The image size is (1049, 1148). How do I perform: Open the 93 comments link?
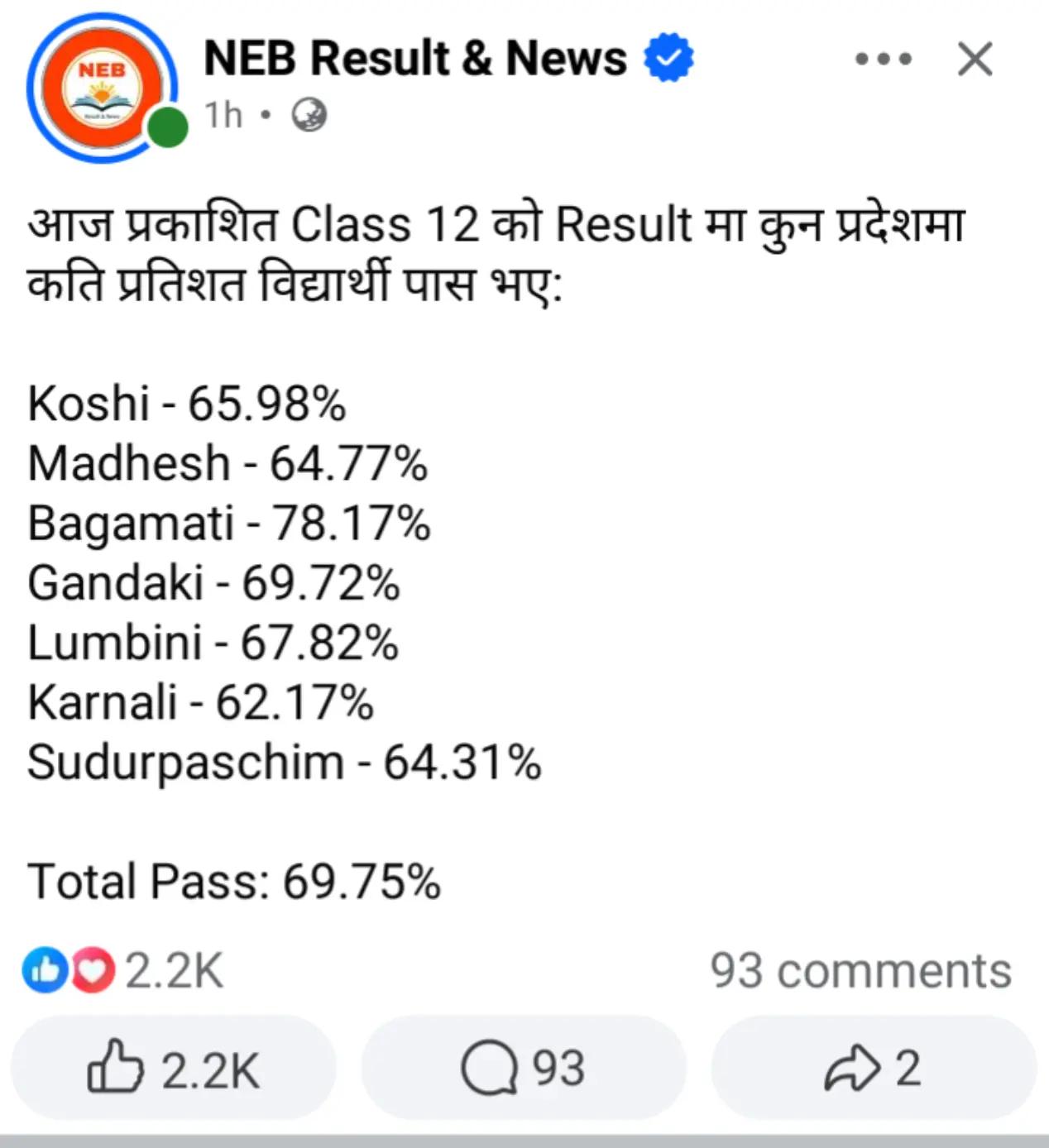860,970
